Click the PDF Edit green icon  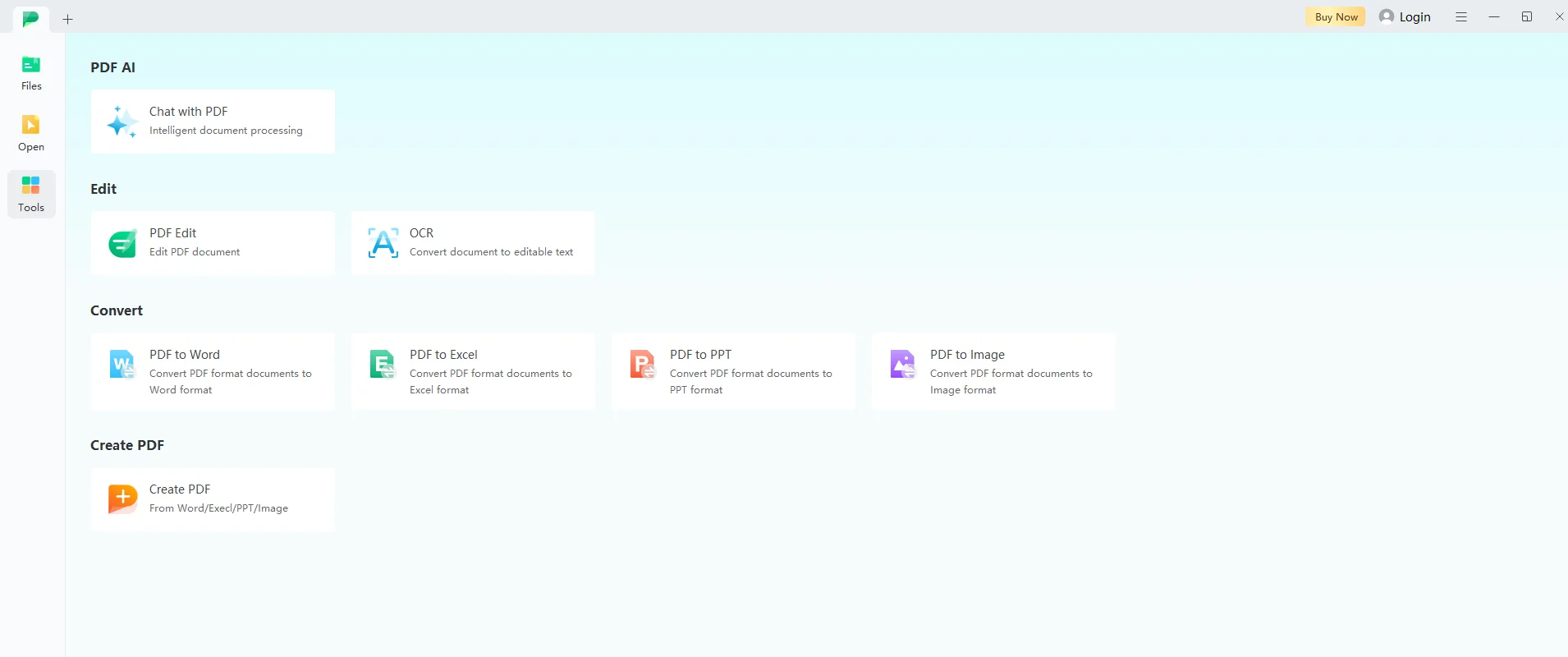point(122,243)
